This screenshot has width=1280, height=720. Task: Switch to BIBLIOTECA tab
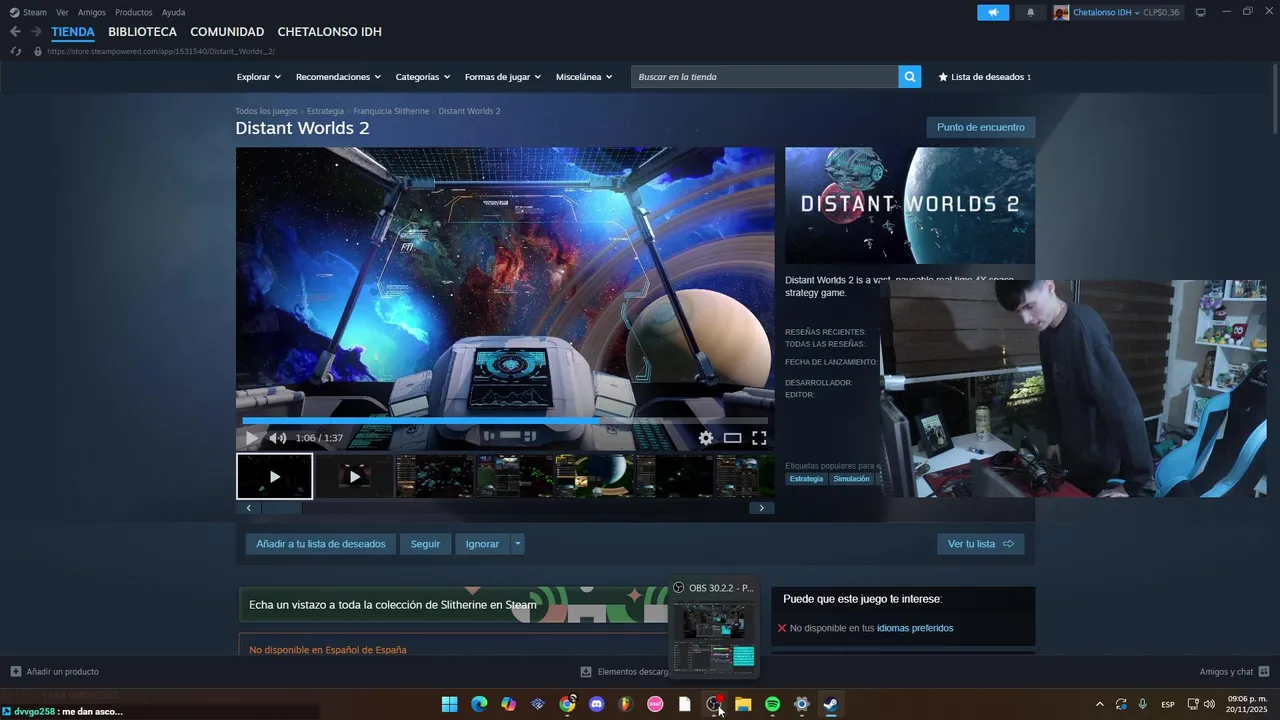pos(142,32)
